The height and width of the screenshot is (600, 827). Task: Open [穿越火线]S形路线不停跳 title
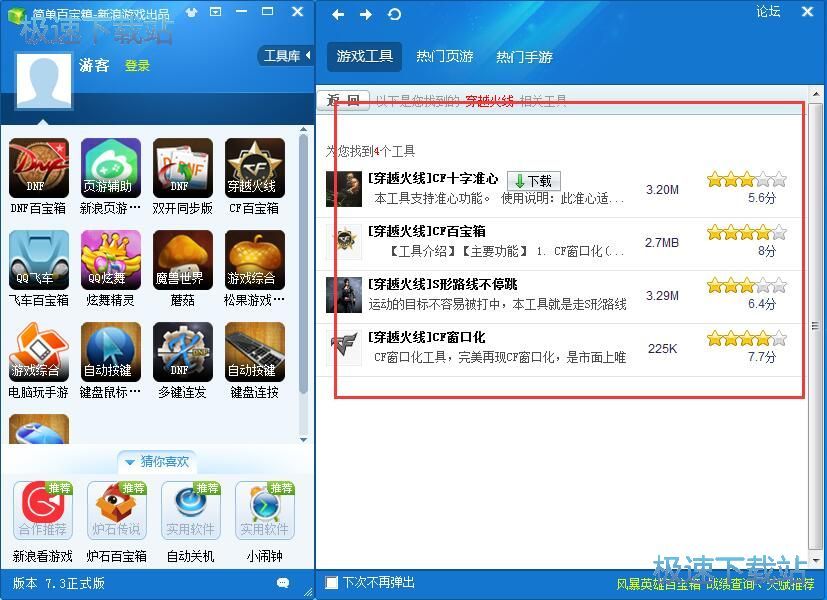[x=443, y=284]
